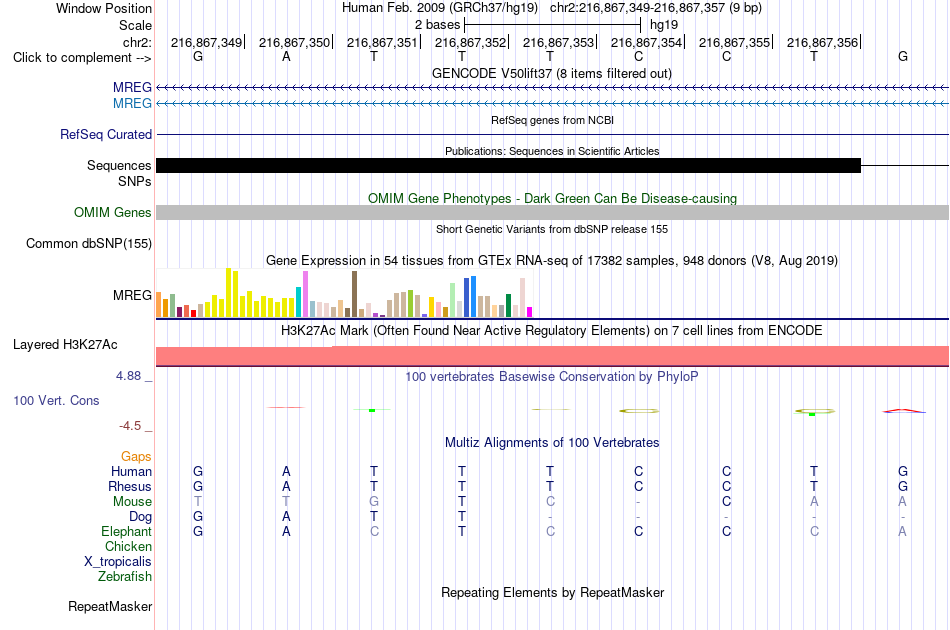Click the 'Sequences' track label
The image size is (950, 630).
(119, 165)
